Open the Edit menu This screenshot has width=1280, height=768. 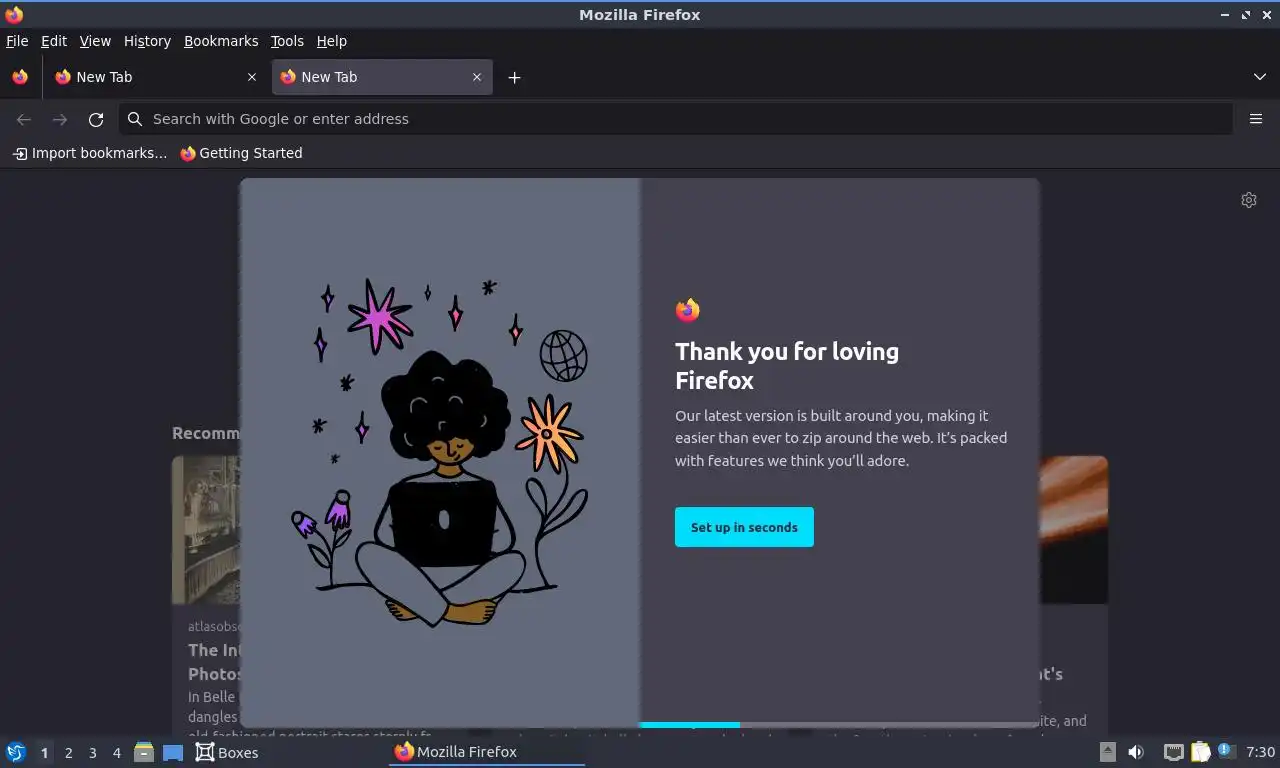54,41
